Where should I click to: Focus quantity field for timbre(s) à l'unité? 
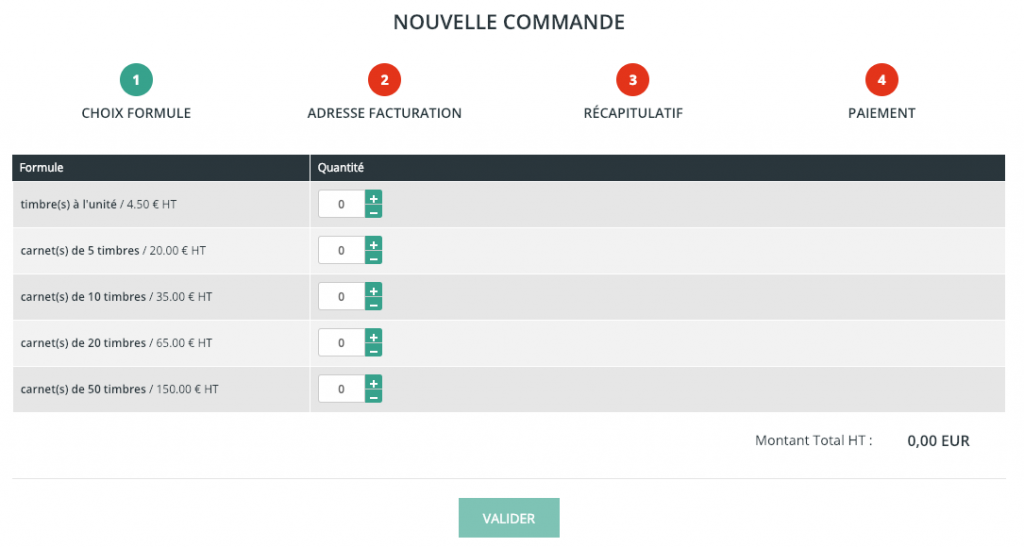342,204
